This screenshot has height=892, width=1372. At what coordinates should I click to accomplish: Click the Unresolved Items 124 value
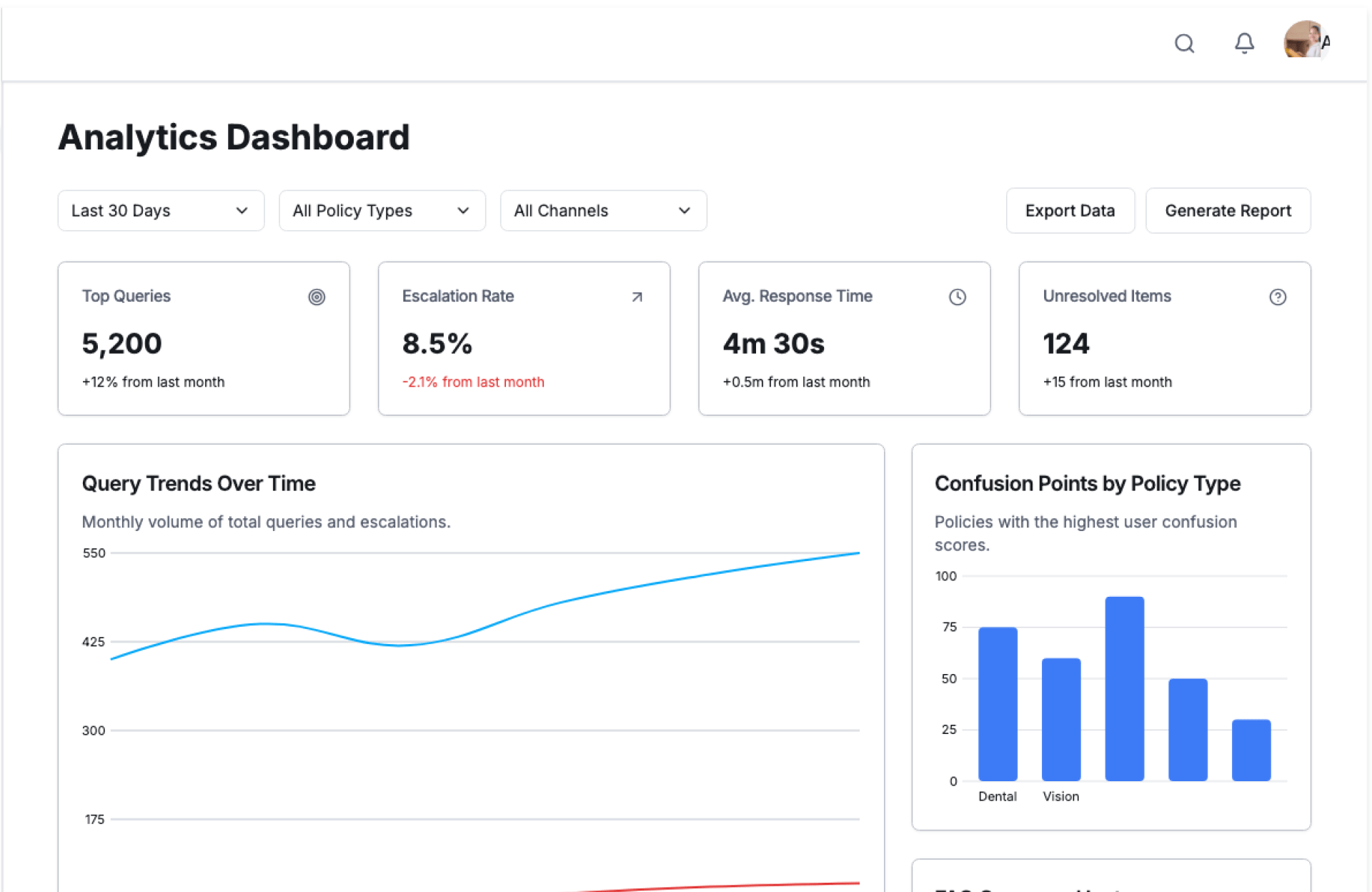click(1065, 344)
